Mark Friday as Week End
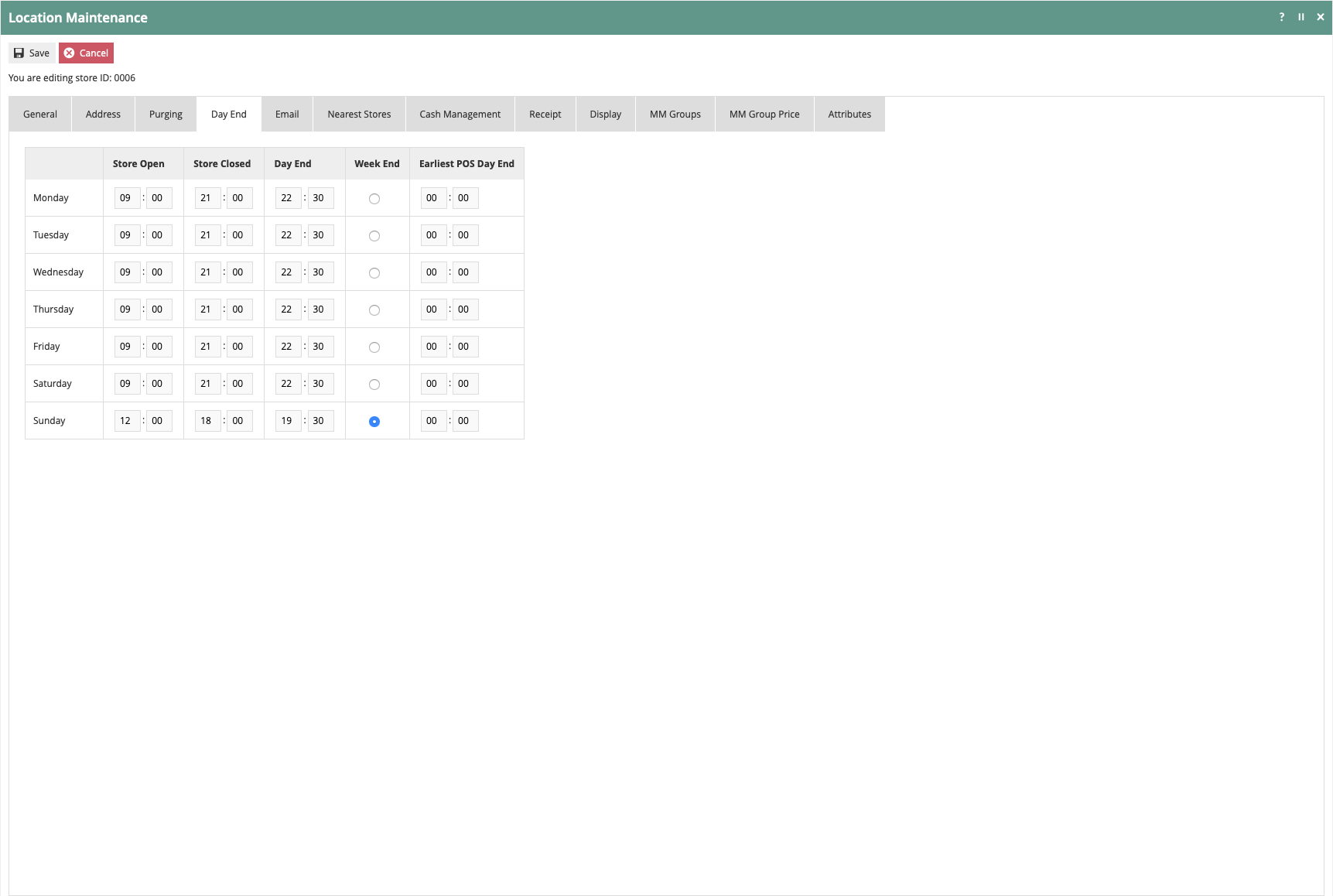Image resolution: width=1333 pixels, height=896 pixels. point(374,347)
